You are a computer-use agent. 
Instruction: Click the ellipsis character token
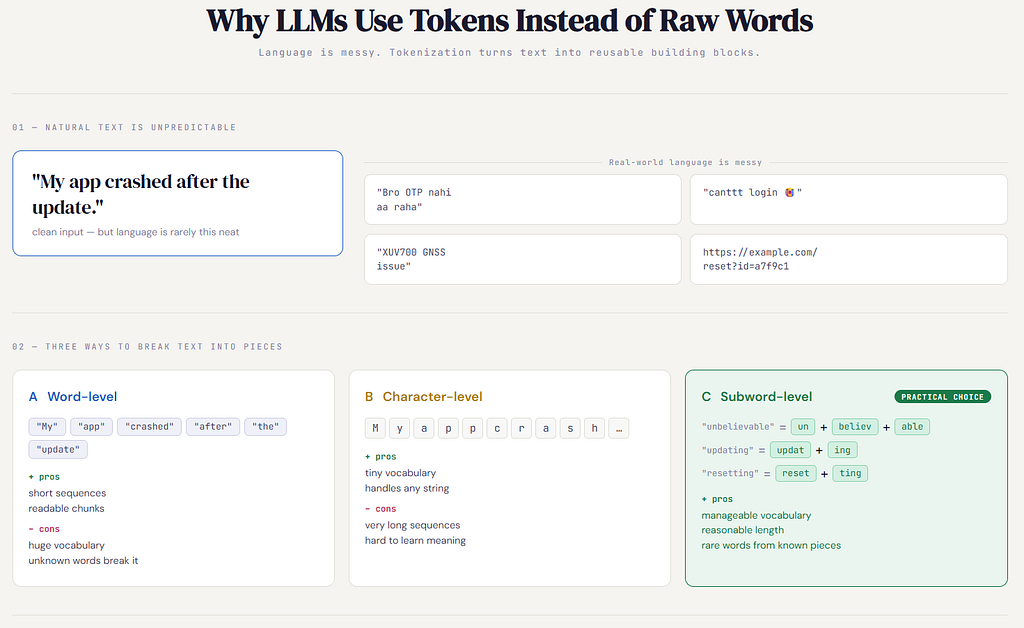click(618, 428)
